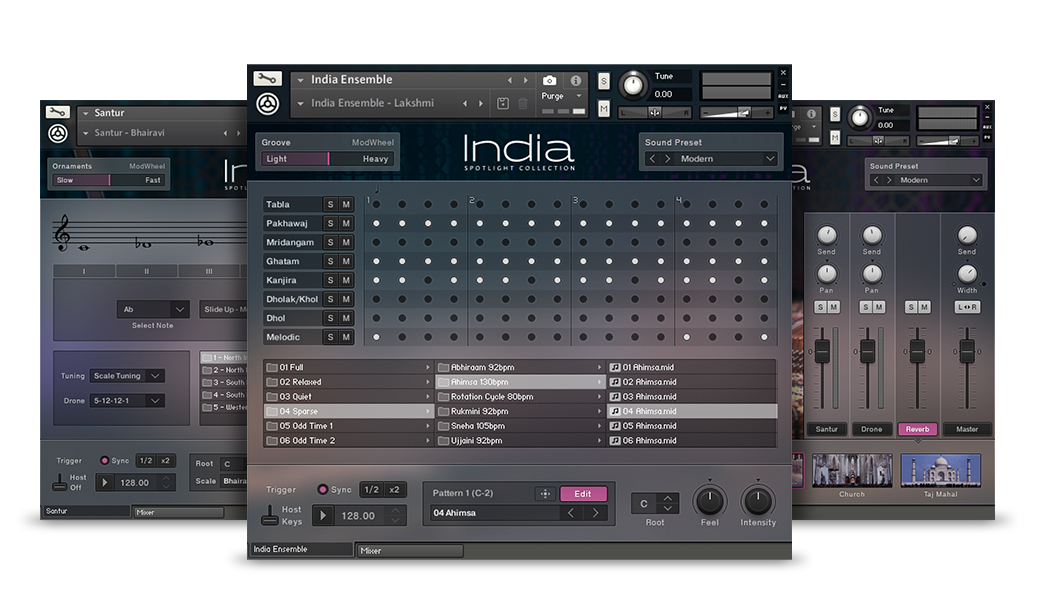Select the Reverb channel tab in mixer window
1040x600 pixels.
click(917, 429)
